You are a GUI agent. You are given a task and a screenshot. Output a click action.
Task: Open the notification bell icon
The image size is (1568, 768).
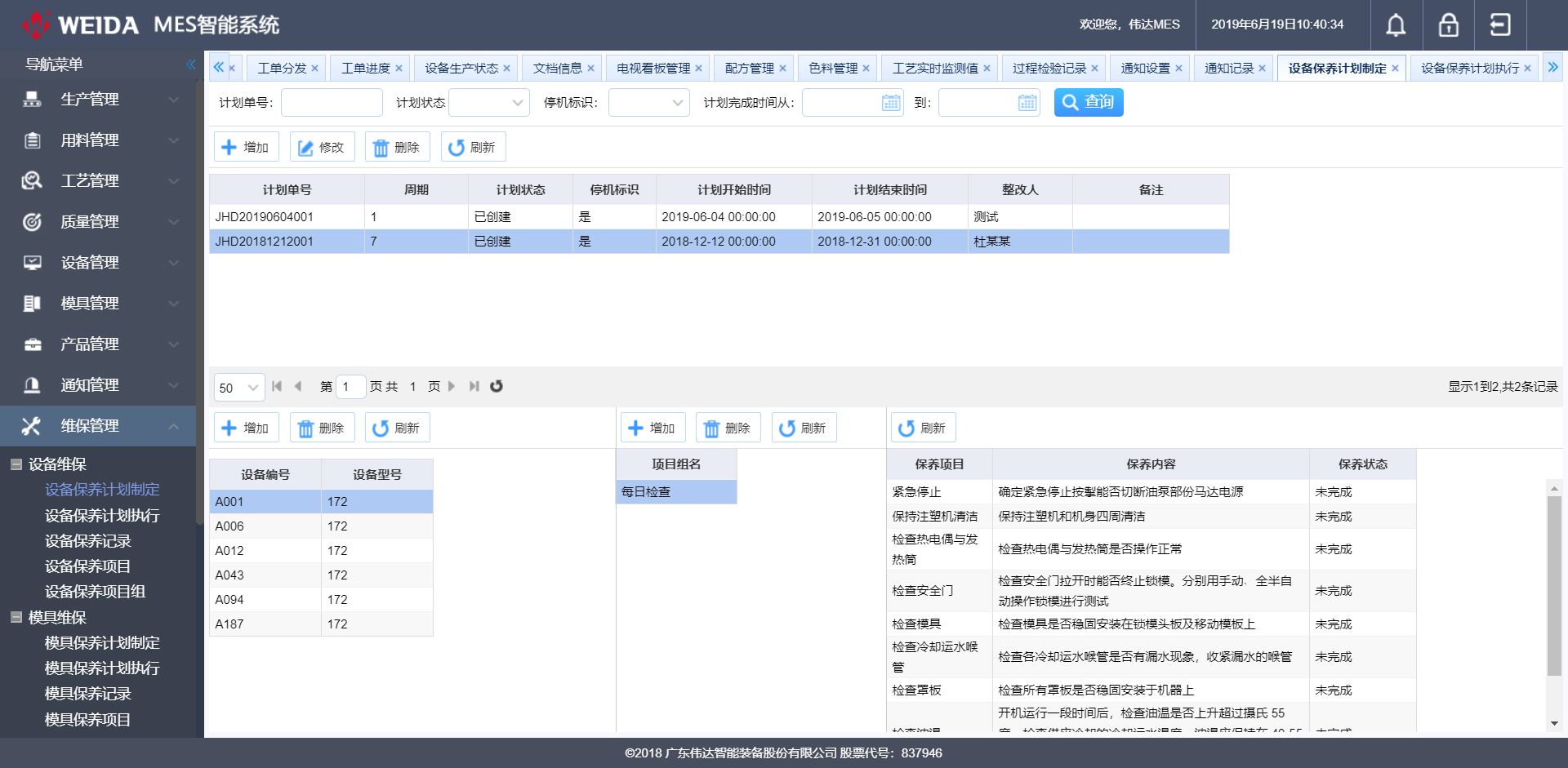[1396, 25]
